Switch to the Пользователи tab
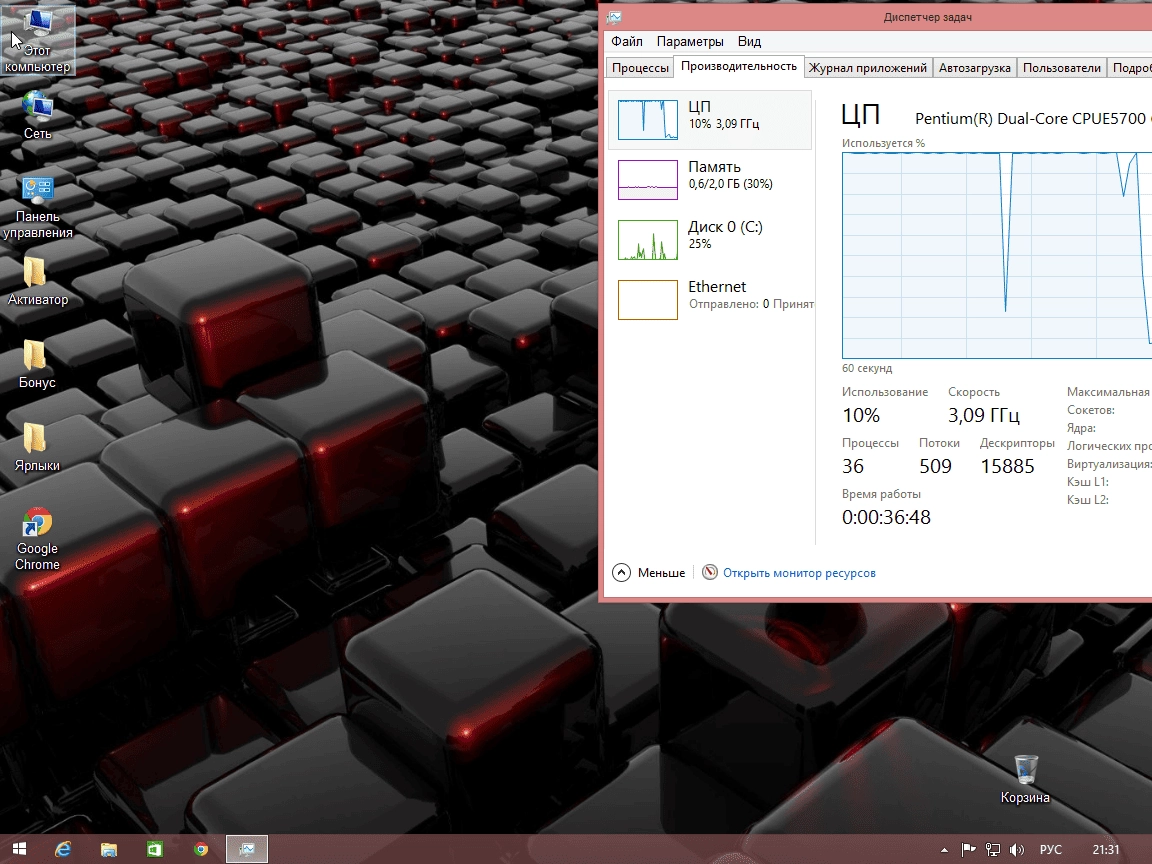The height and width of the screenshot is (864, 1152). click(1062, 68)
